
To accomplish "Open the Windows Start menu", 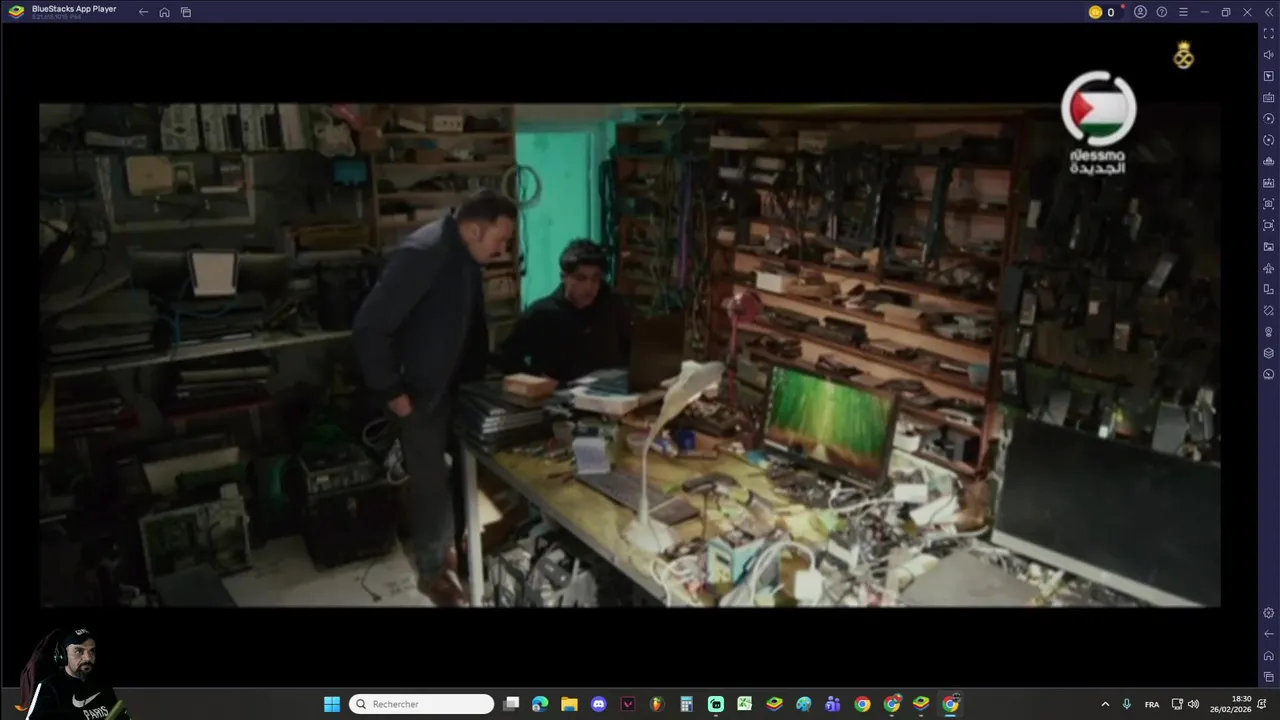I will [332, 704].
